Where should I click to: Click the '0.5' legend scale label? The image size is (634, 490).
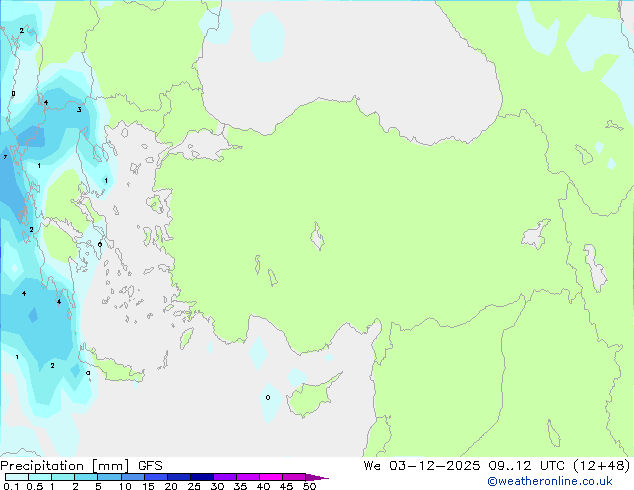click(x=35, y=486)
